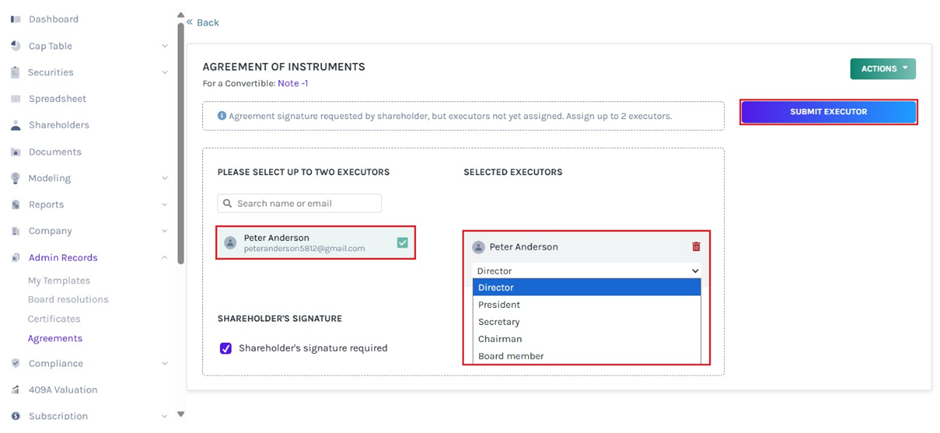
Task: Delete Peter Anderson with red trash icon
Action: click(696, 246)
